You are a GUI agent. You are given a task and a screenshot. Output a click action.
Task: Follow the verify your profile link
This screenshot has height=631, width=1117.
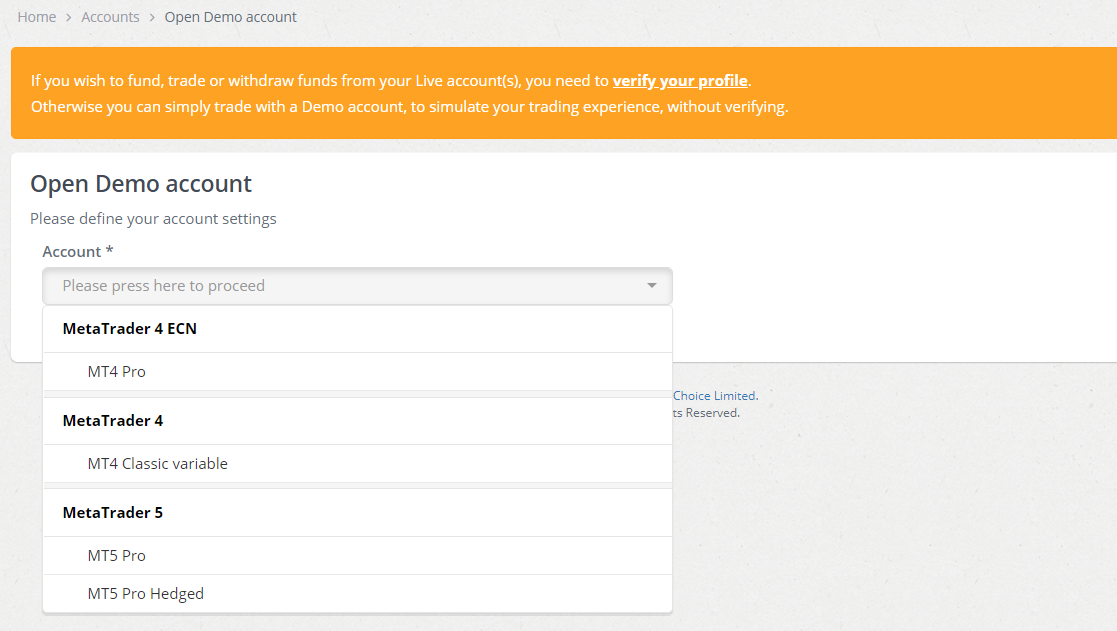click(x=680, y=80)
